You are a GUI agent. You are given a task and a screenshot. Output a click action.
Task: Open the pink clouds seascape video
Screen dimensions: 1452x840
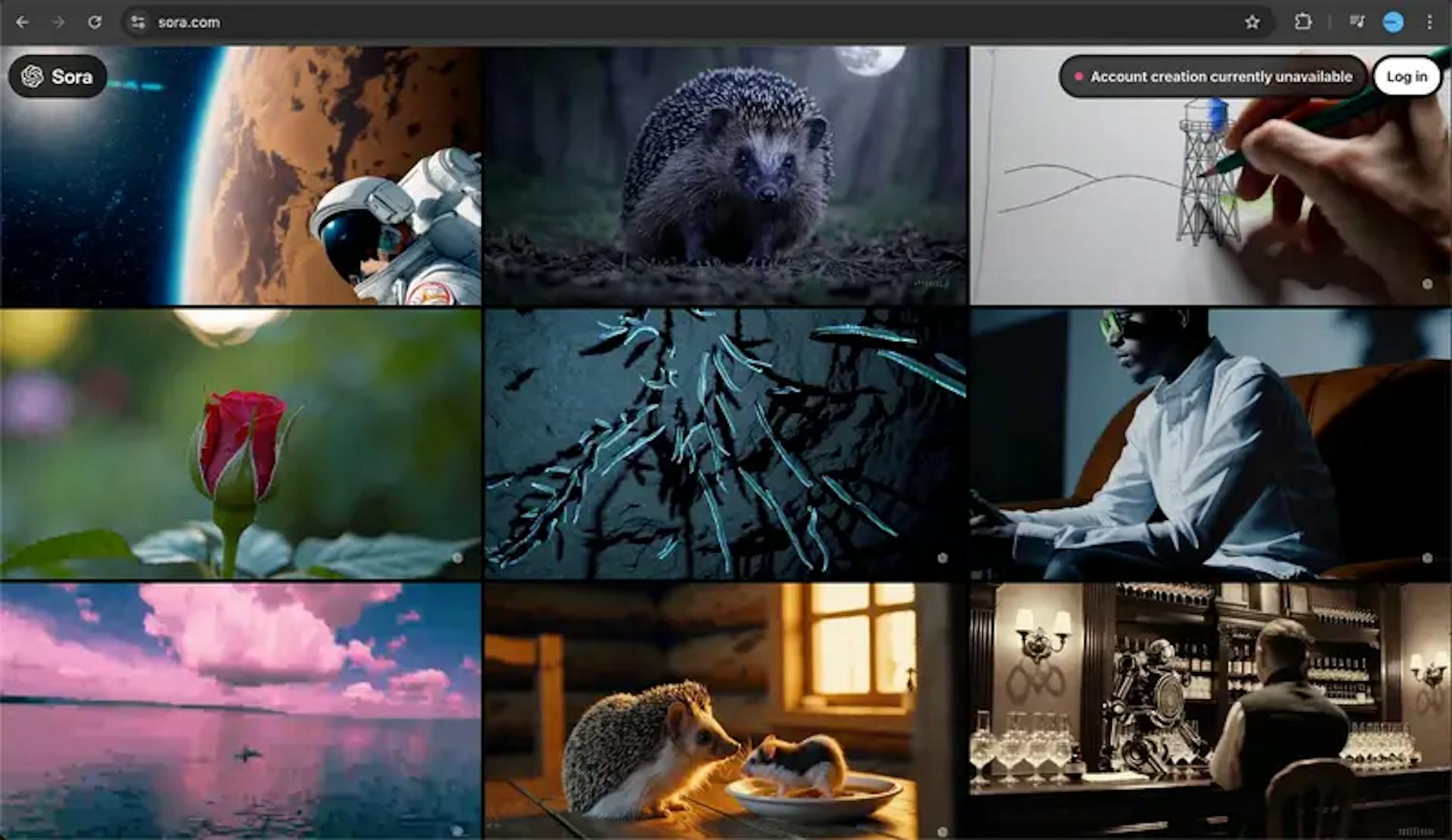[x=242, y=711]
